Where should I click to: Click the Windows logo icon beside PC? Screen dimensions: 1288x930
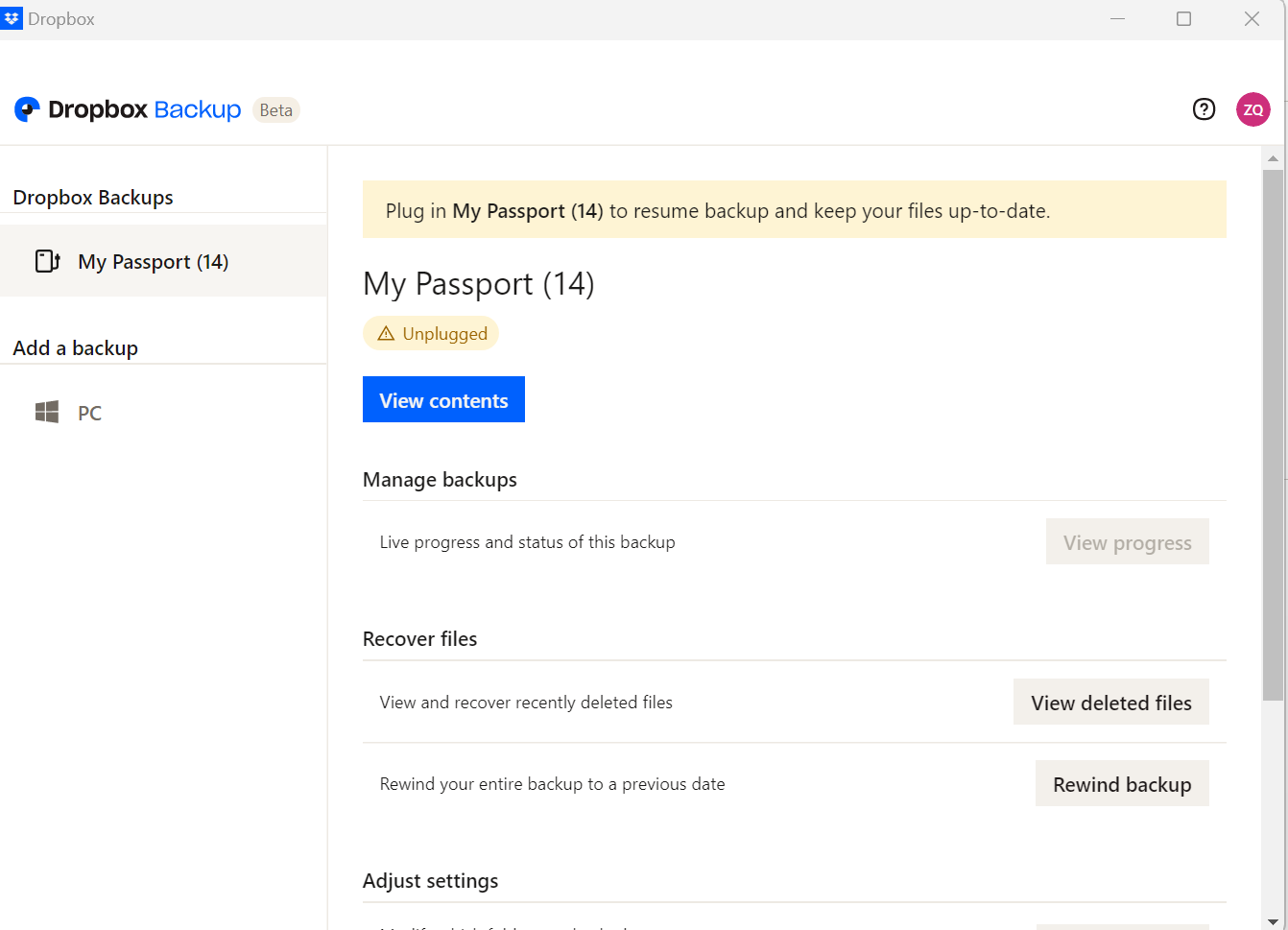pos(47,413)
